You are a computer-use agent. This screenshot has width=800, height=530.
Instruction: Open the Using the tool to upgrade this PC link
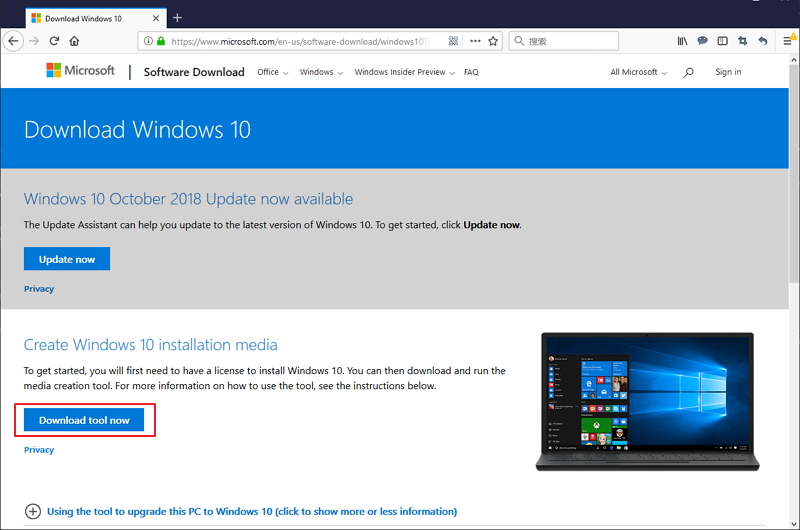[x=252, y=511]
